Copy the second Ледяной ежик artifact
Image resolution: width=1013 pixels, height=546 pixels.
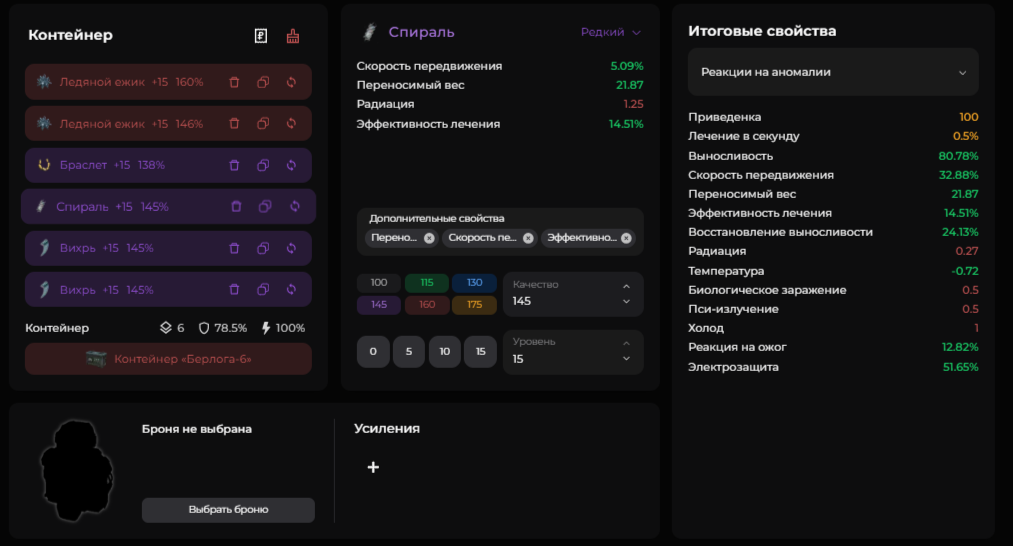pyautogui.click(x=263, y=124)
